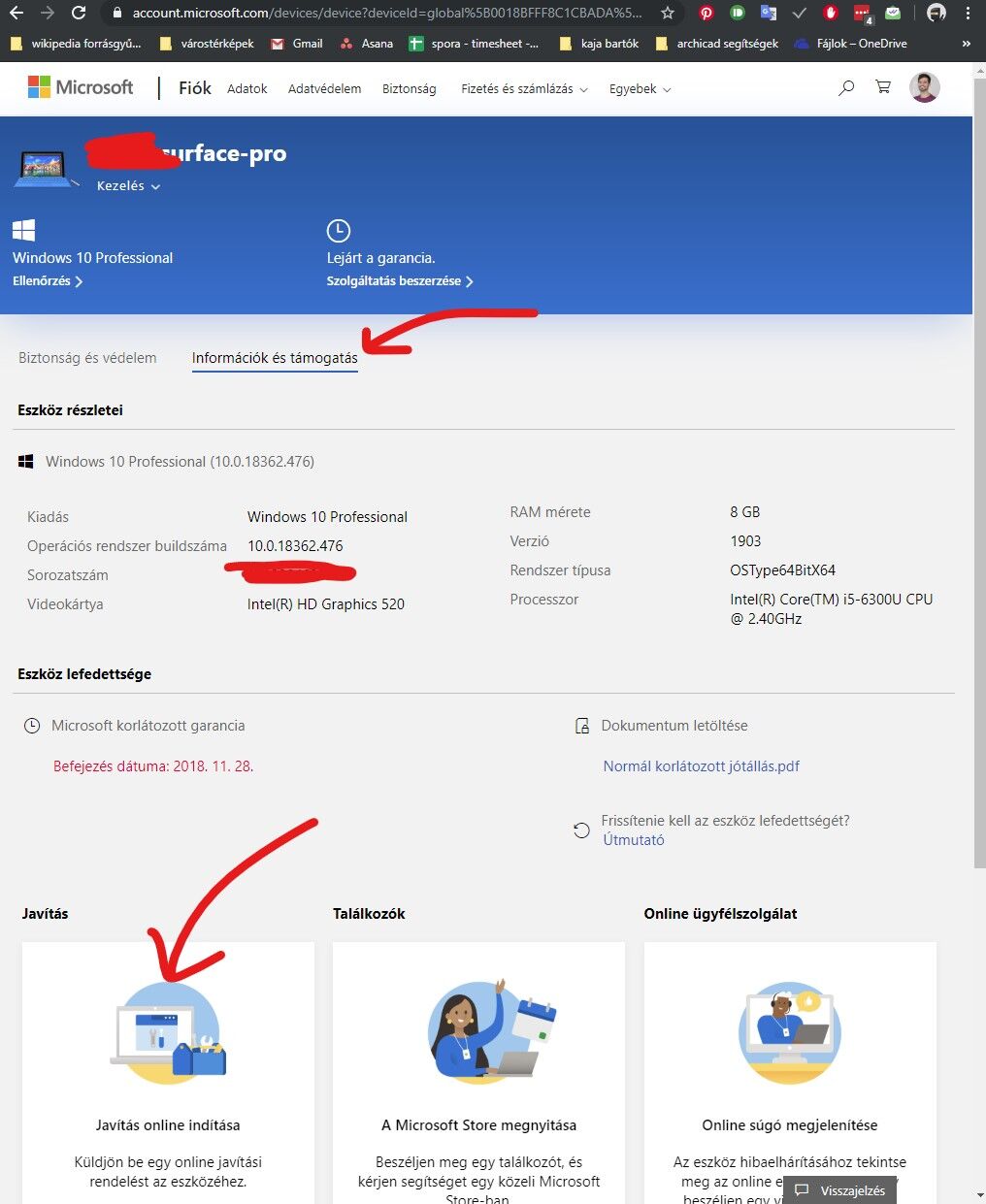986x1204 pixels.
Task: Expand the Kezelés dropdown
Action: [x=128, y=185]
